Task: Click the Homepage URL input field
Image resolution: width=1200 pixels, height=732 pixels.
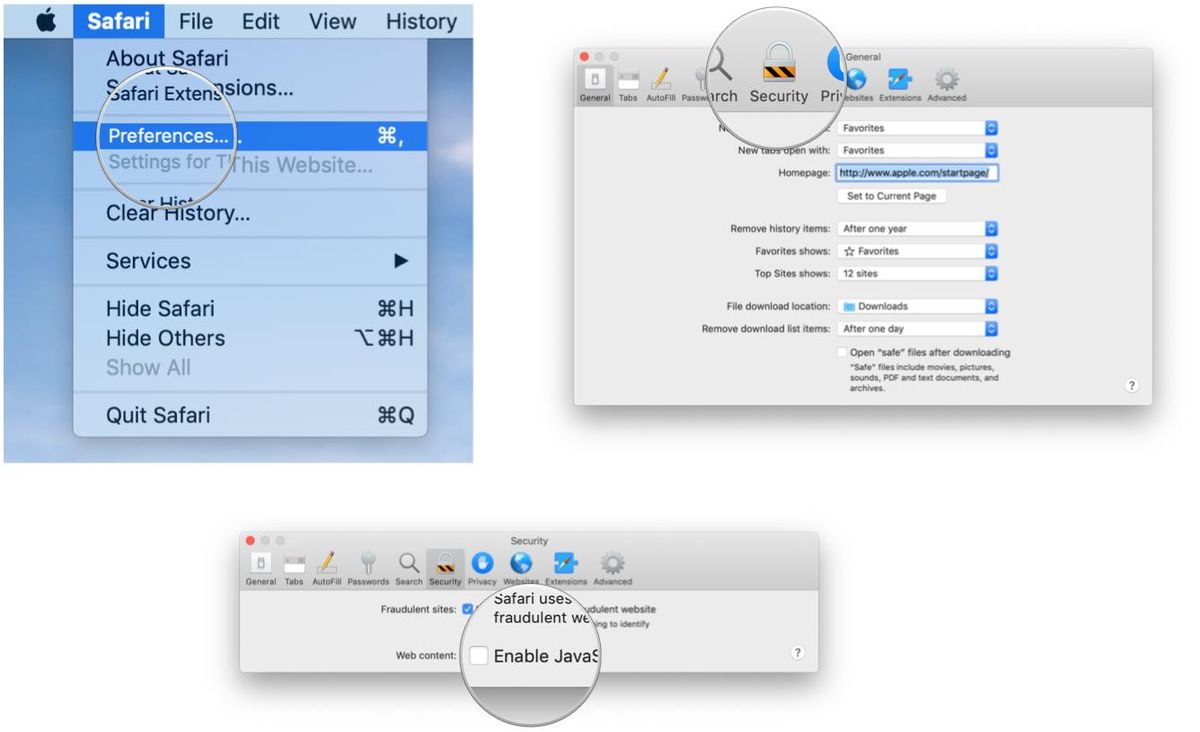Action: tap(917, 172)
